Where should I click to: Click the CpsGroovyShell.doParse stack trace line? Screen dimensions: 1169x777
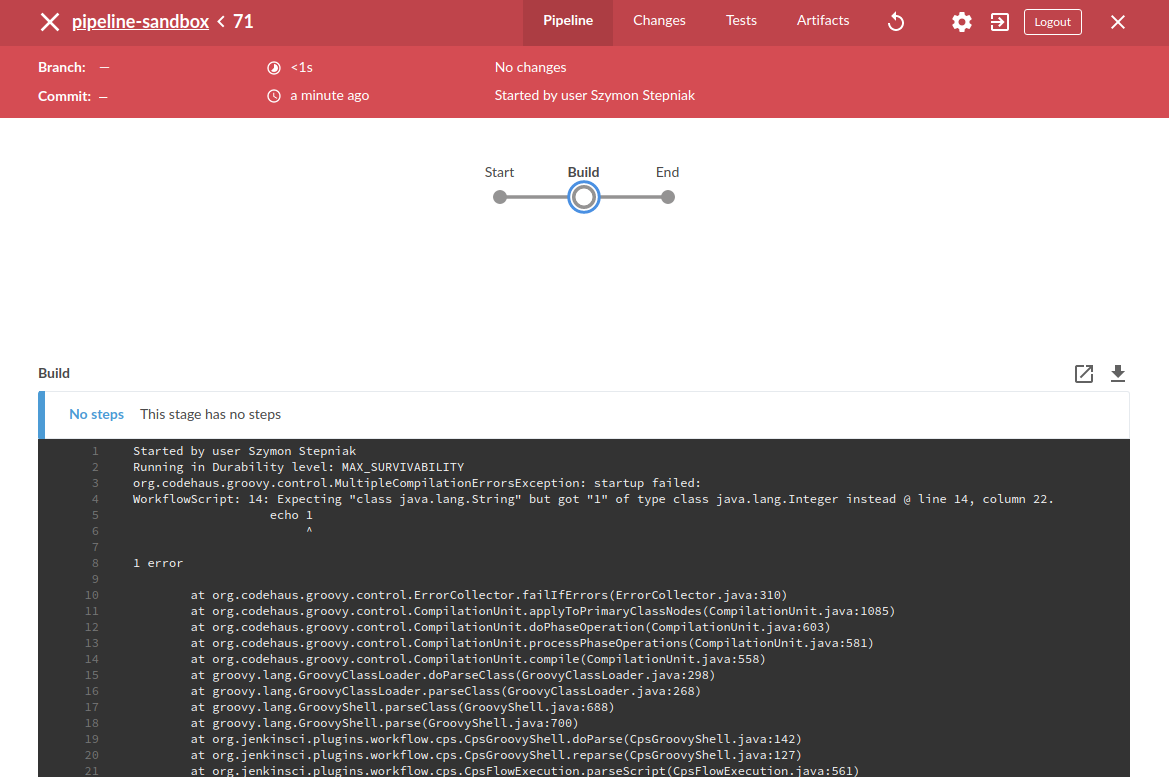[496, 740]
